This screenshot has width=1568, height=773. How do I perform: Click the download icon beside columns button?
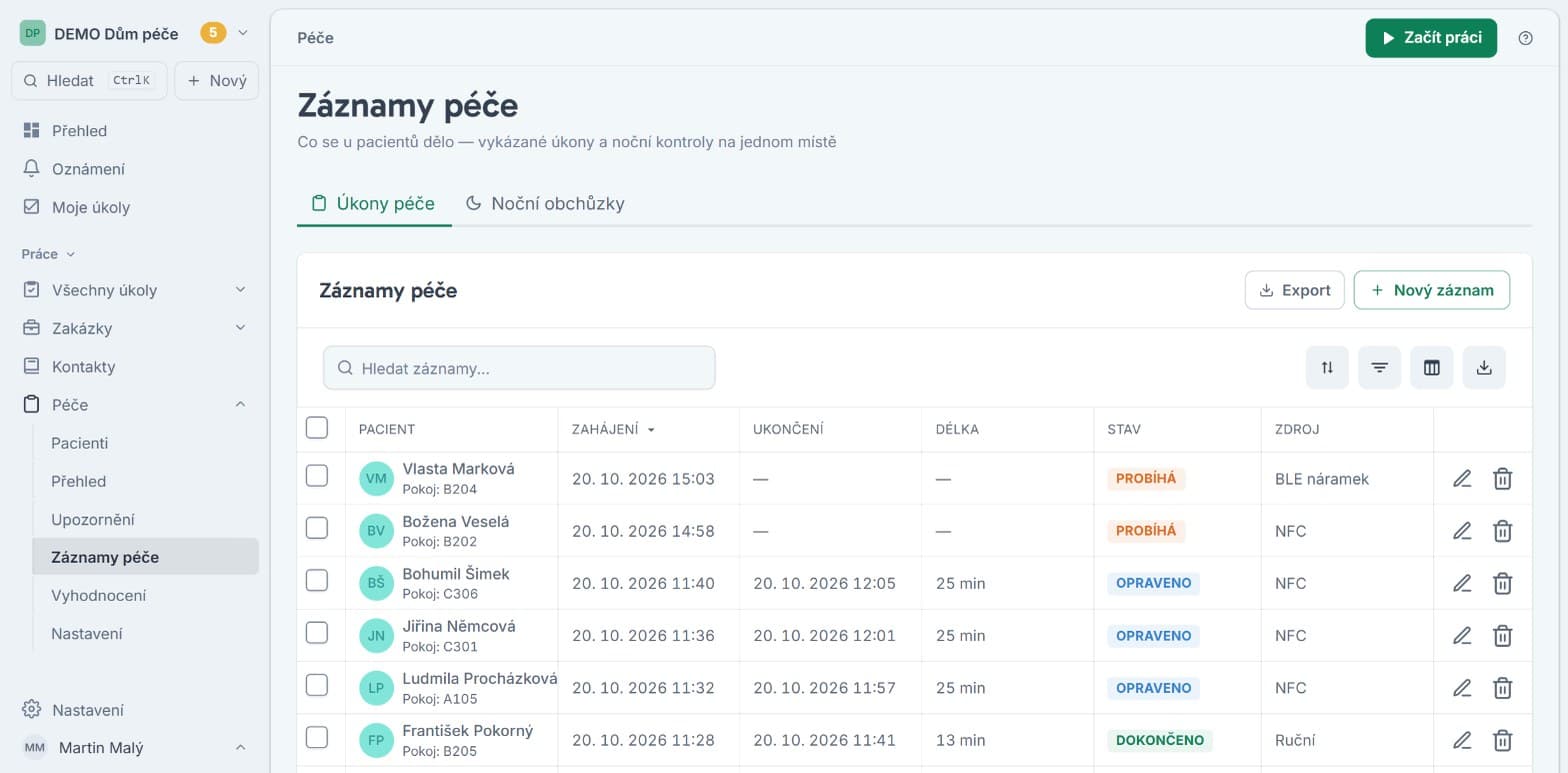pyautogui.click(x=1484, y=368)
